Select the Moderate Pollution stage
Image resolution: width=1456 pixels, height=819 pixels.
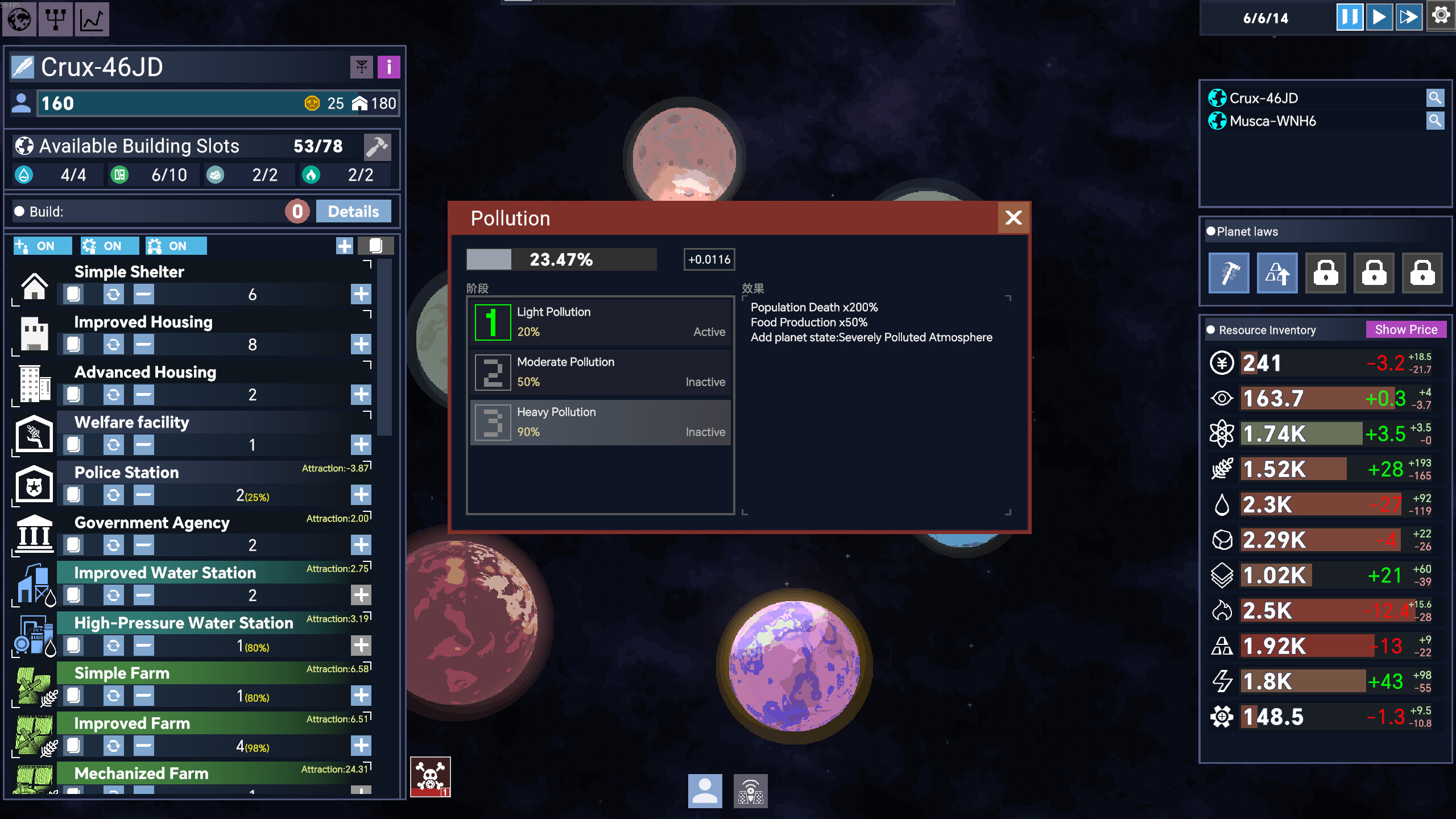[601, 373]
